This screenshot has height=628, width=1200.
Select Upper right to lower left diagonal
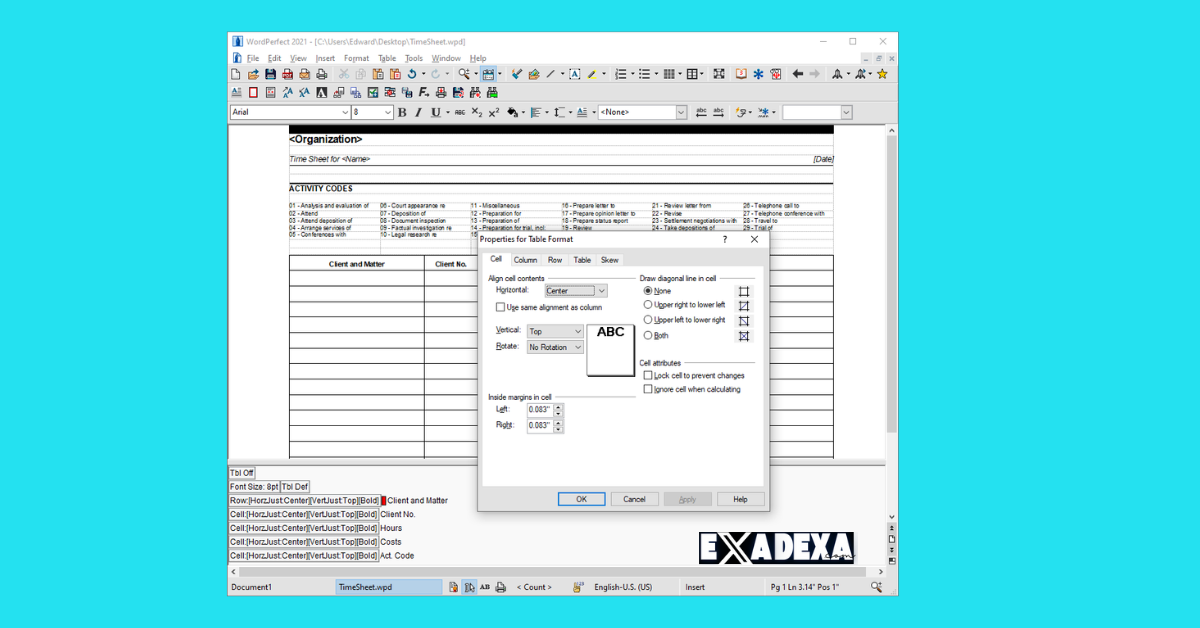647,305
